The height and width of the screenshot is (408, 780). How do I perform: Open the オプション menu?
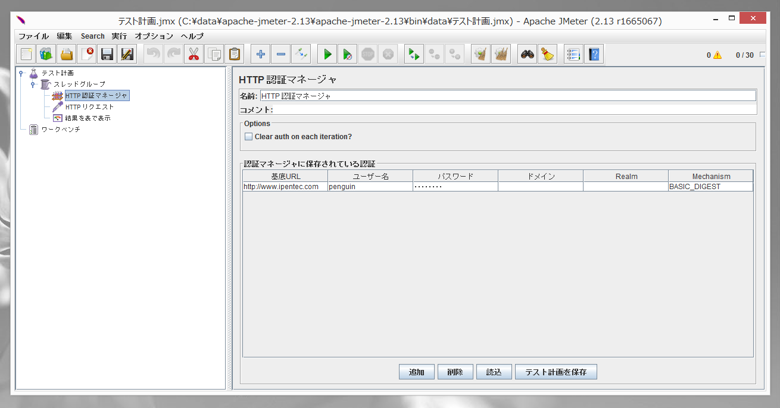click(x=154, y=36)
